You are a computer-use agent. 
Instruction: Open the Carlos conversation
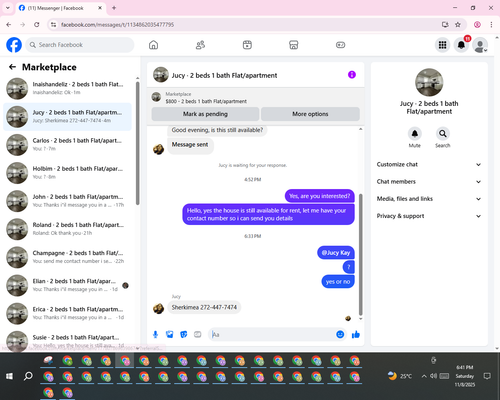pyautogui.click(x=68, y=145)
